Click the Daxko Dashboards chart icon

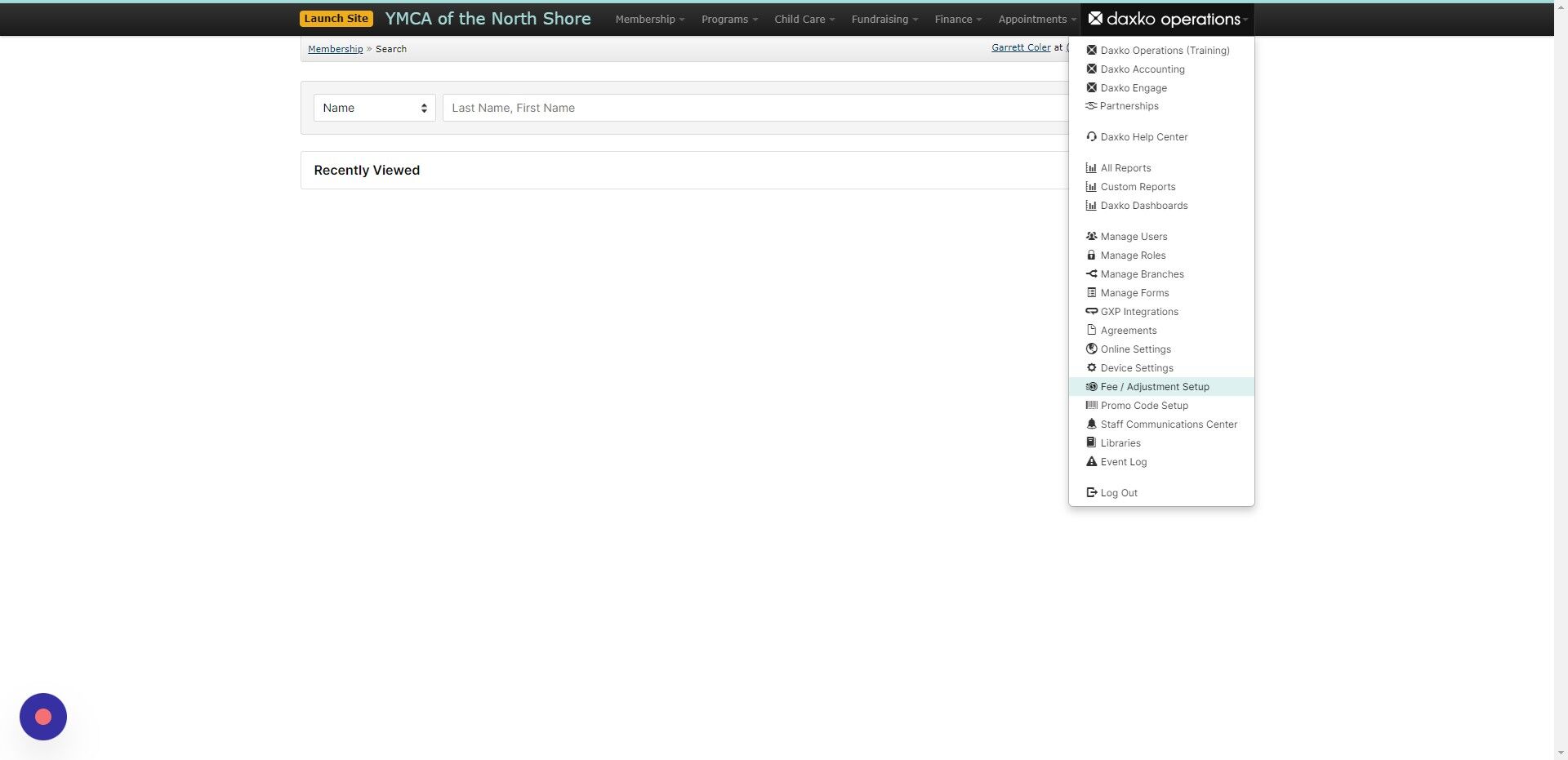click(1091, 205)
